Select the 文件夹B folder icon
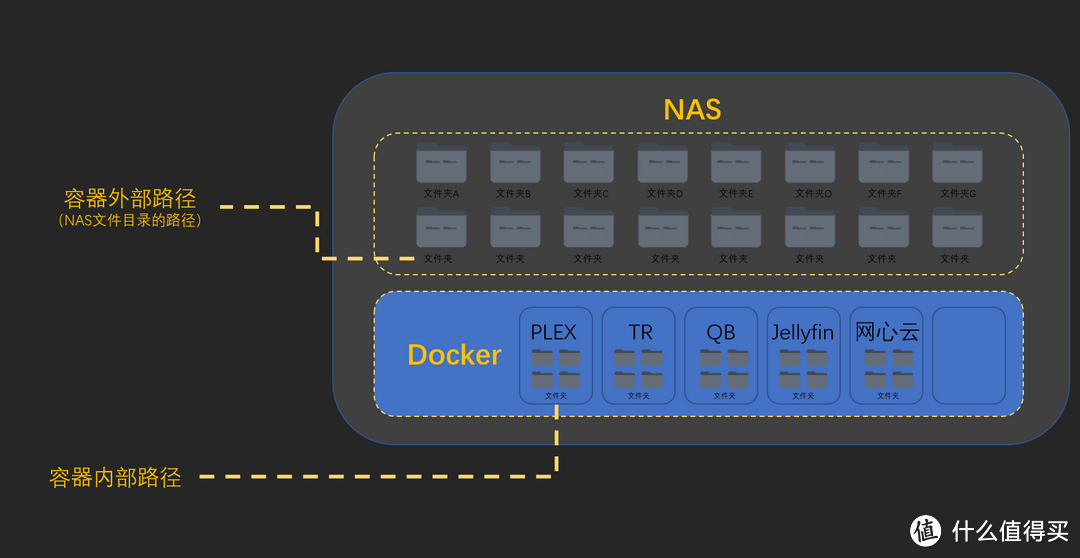 (x=515, y=163)
